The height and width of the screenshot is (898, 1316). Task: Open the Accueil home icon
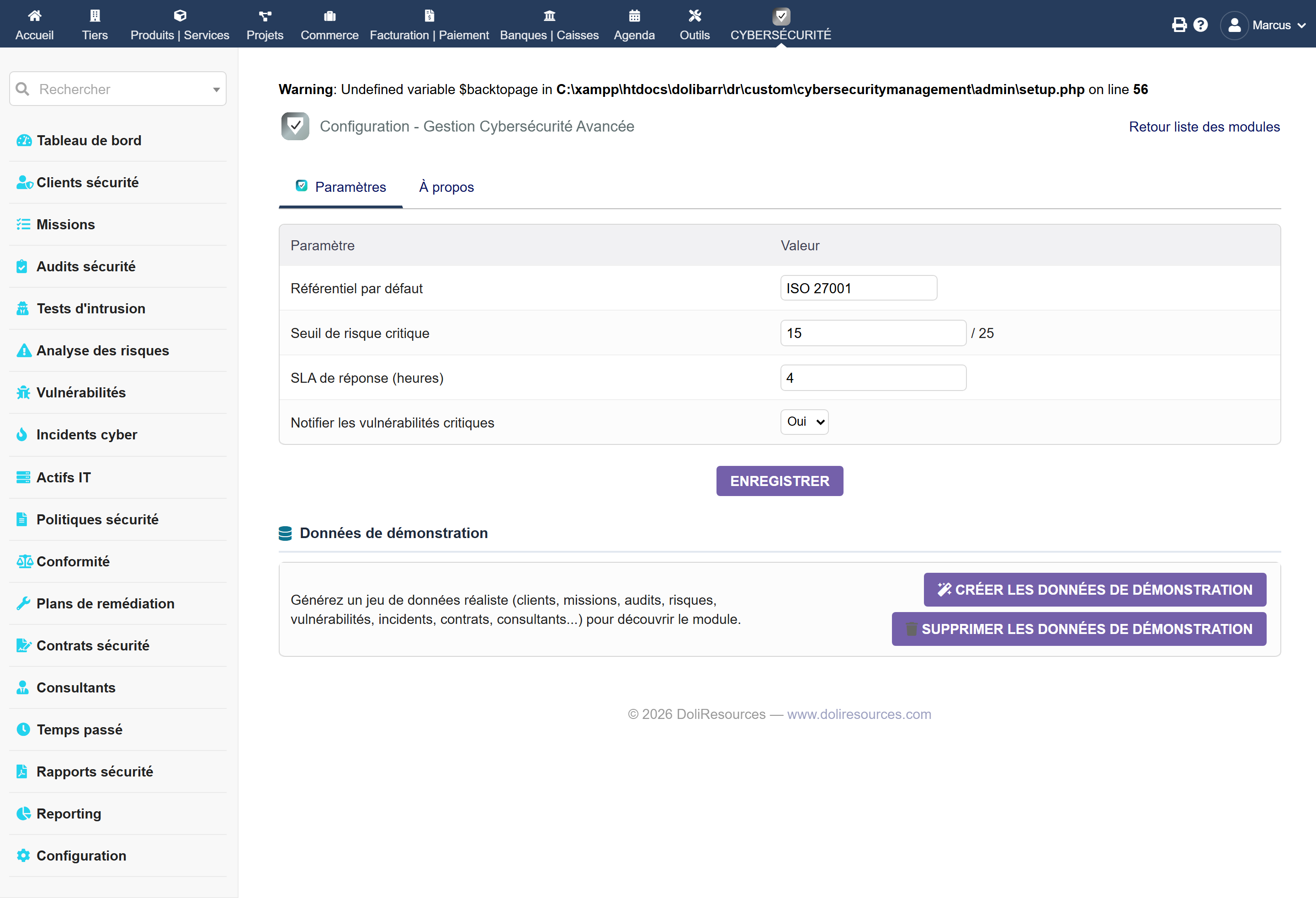point(35,16)
